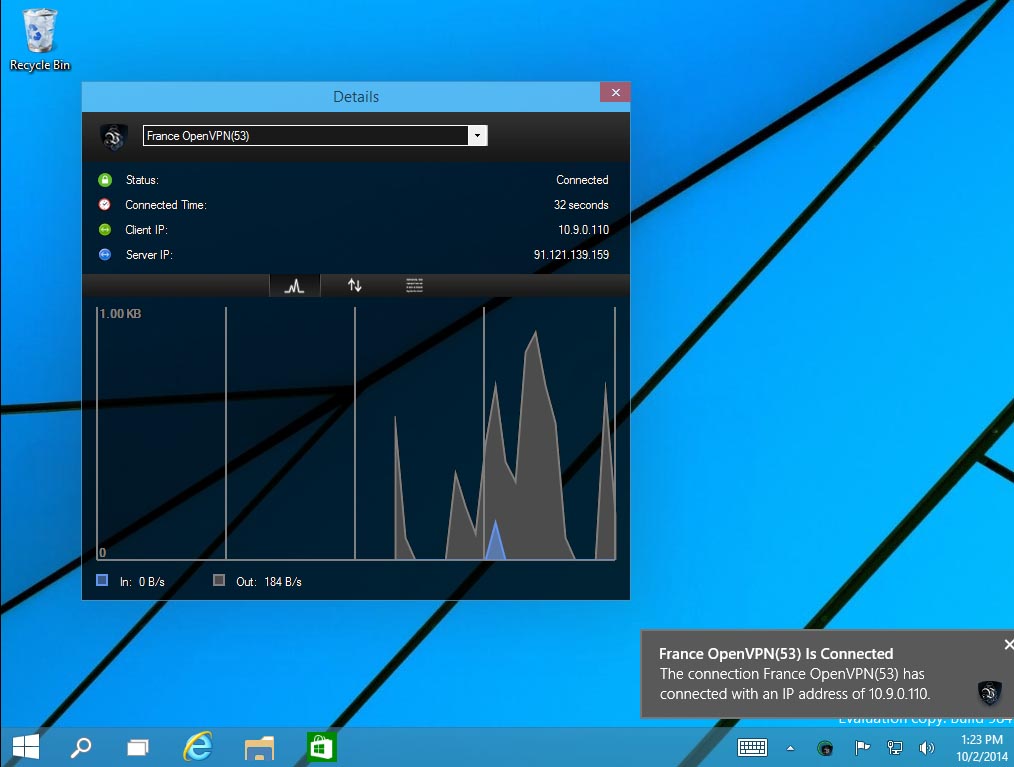Open Task View from taskbar
The width and height of the screenshot is (1014, 767).
click(138, 748)
